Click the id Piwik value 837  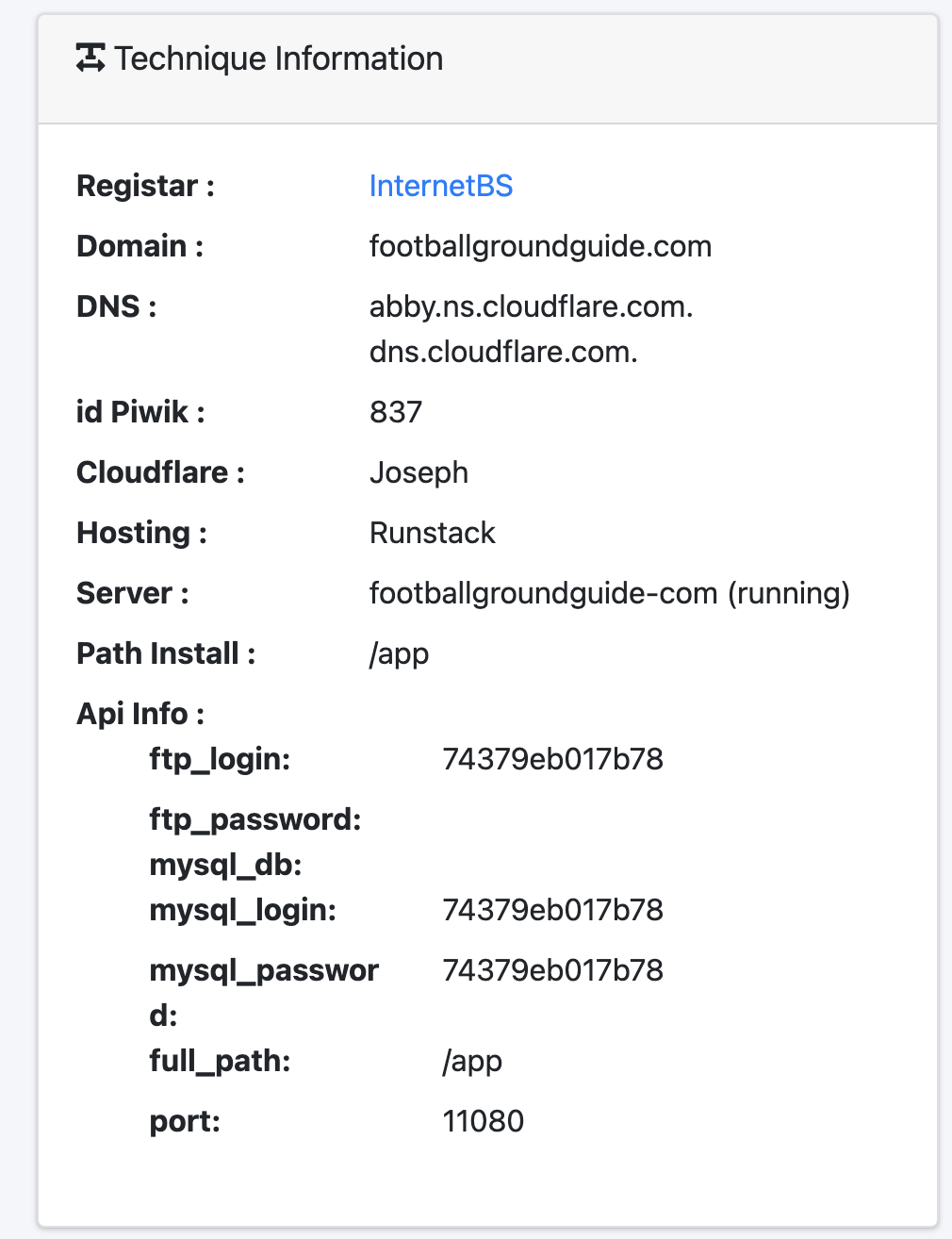click(396, 412)
